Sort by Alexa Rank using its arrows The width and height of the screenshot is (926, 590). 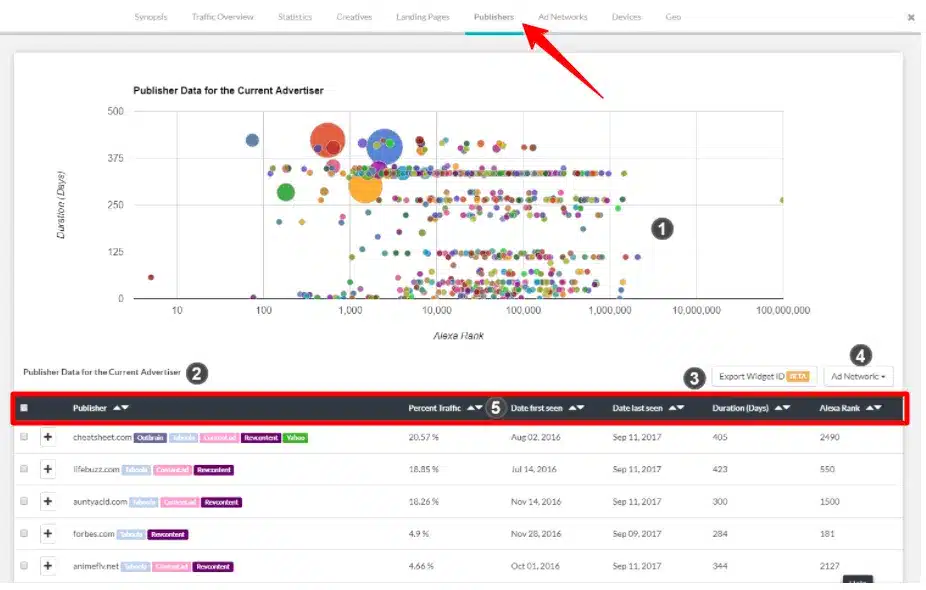point(874,408)
